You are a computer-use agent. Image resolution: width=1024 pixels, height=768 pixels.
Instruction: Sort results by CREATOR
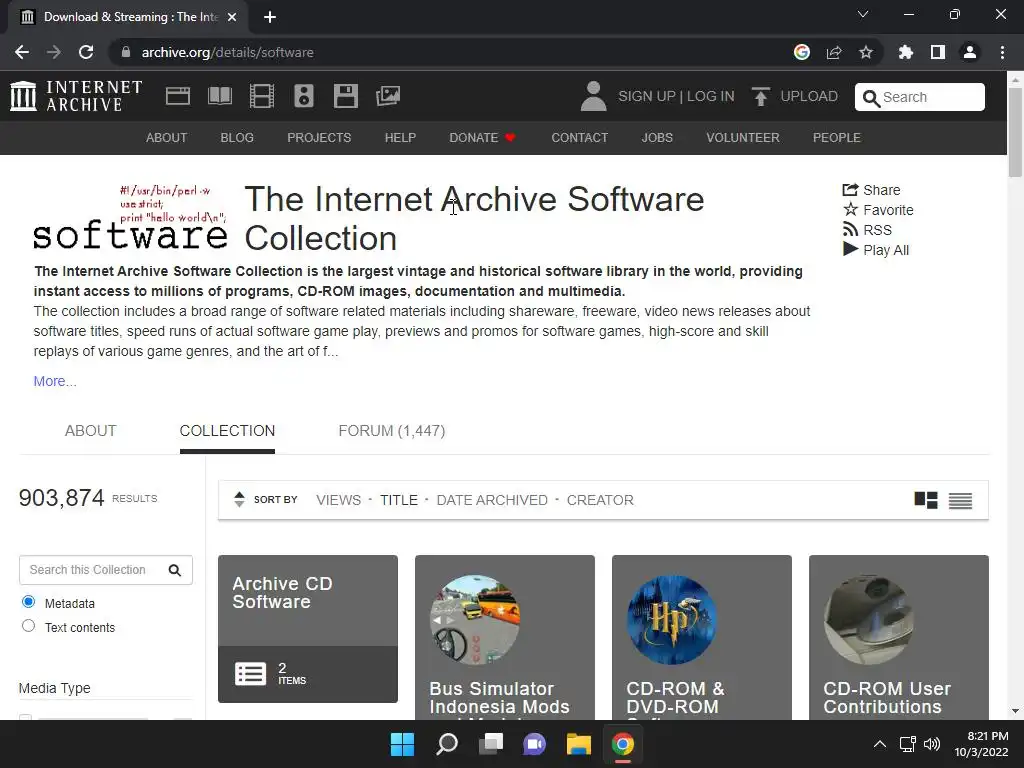point(600,500)
